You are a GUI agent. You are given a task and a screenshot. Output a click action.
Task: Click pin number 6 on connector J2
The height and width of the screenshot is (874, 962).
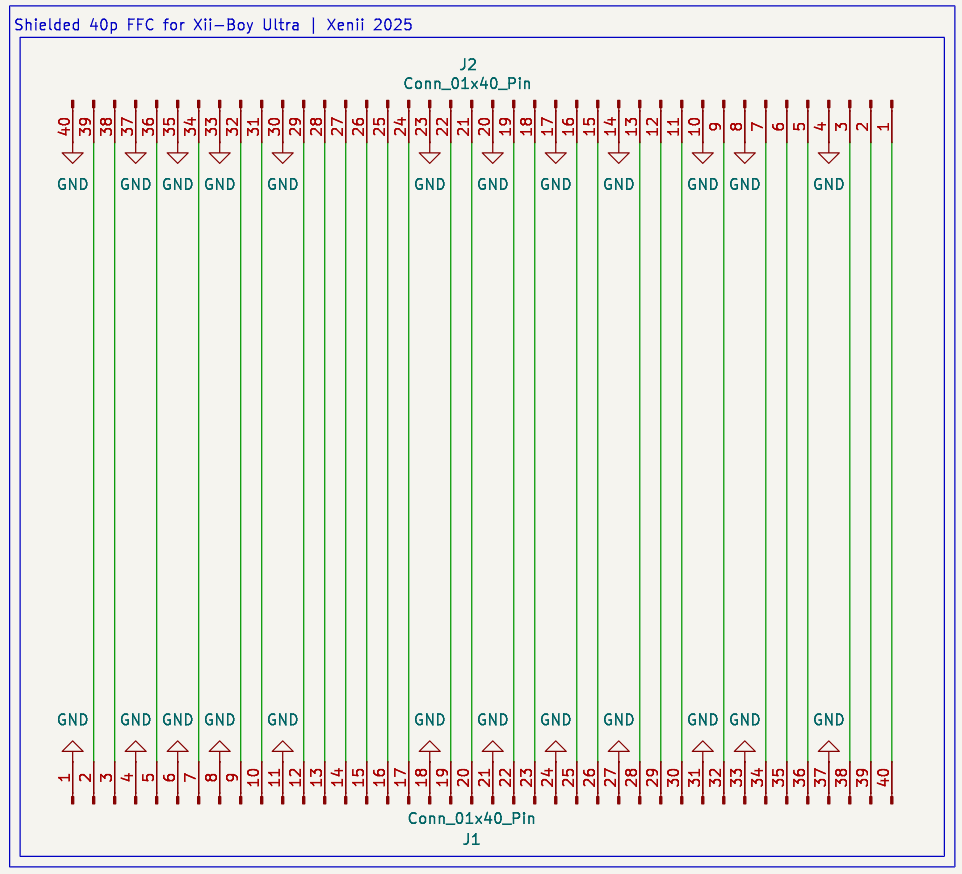[778, 127]
